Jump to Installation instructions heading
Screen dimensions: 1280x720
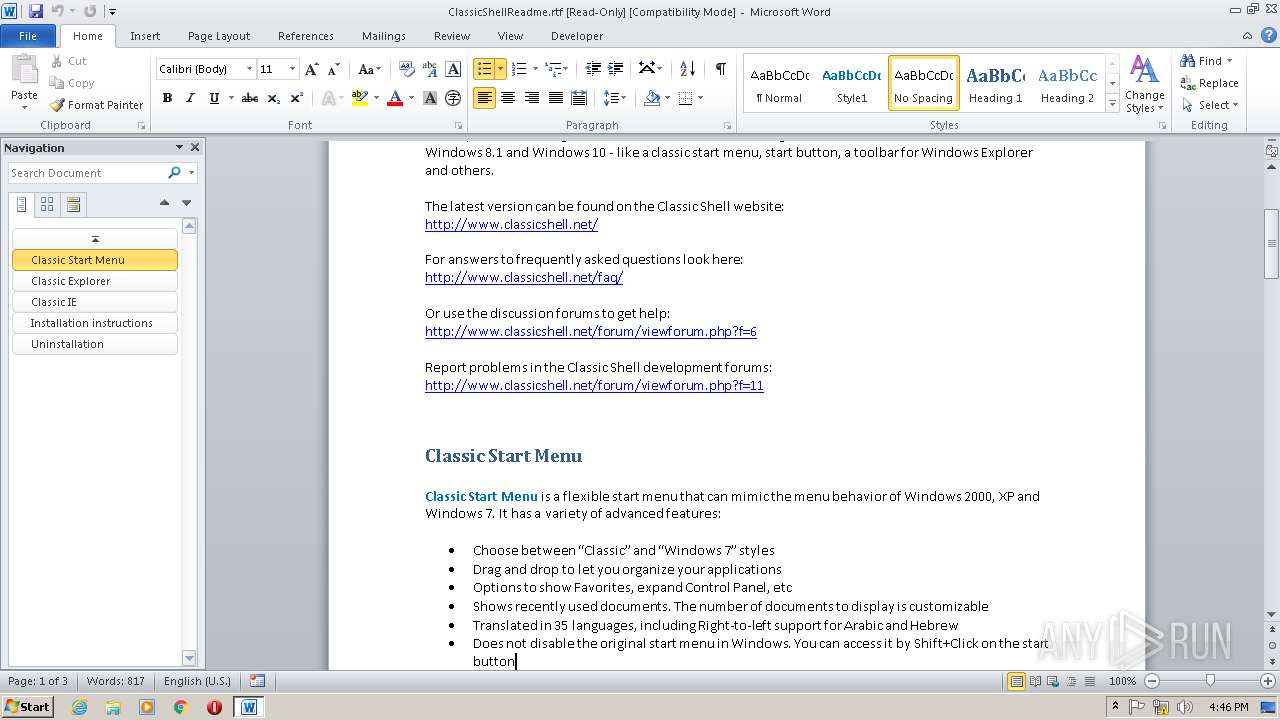[95, 323]
